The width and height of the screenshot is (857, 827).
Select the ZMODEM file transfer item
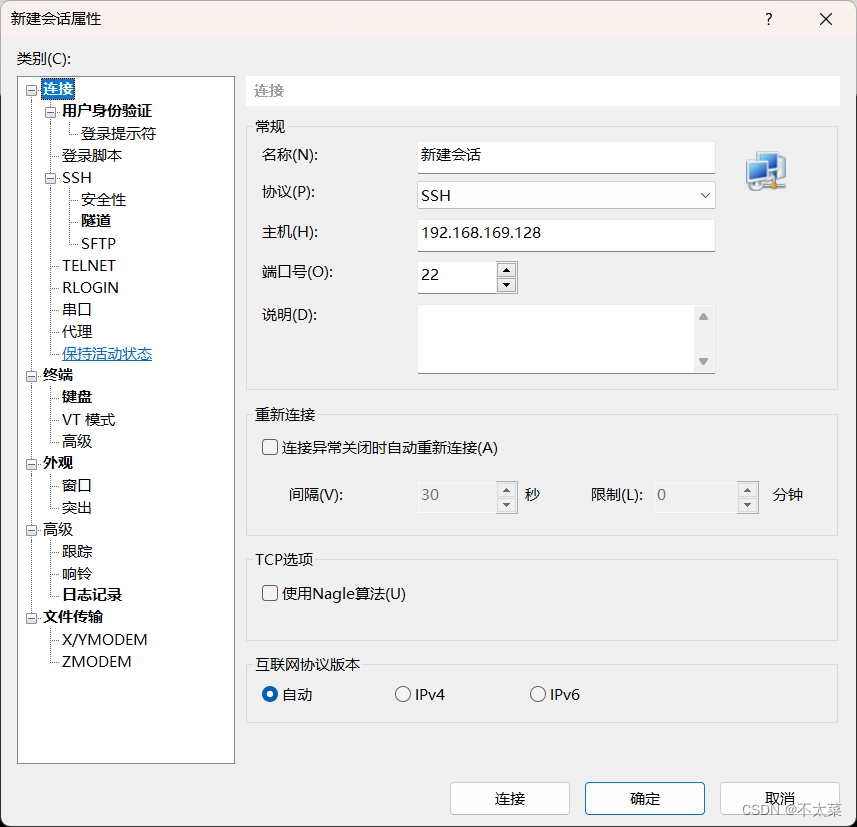click(x=94, y=661)
